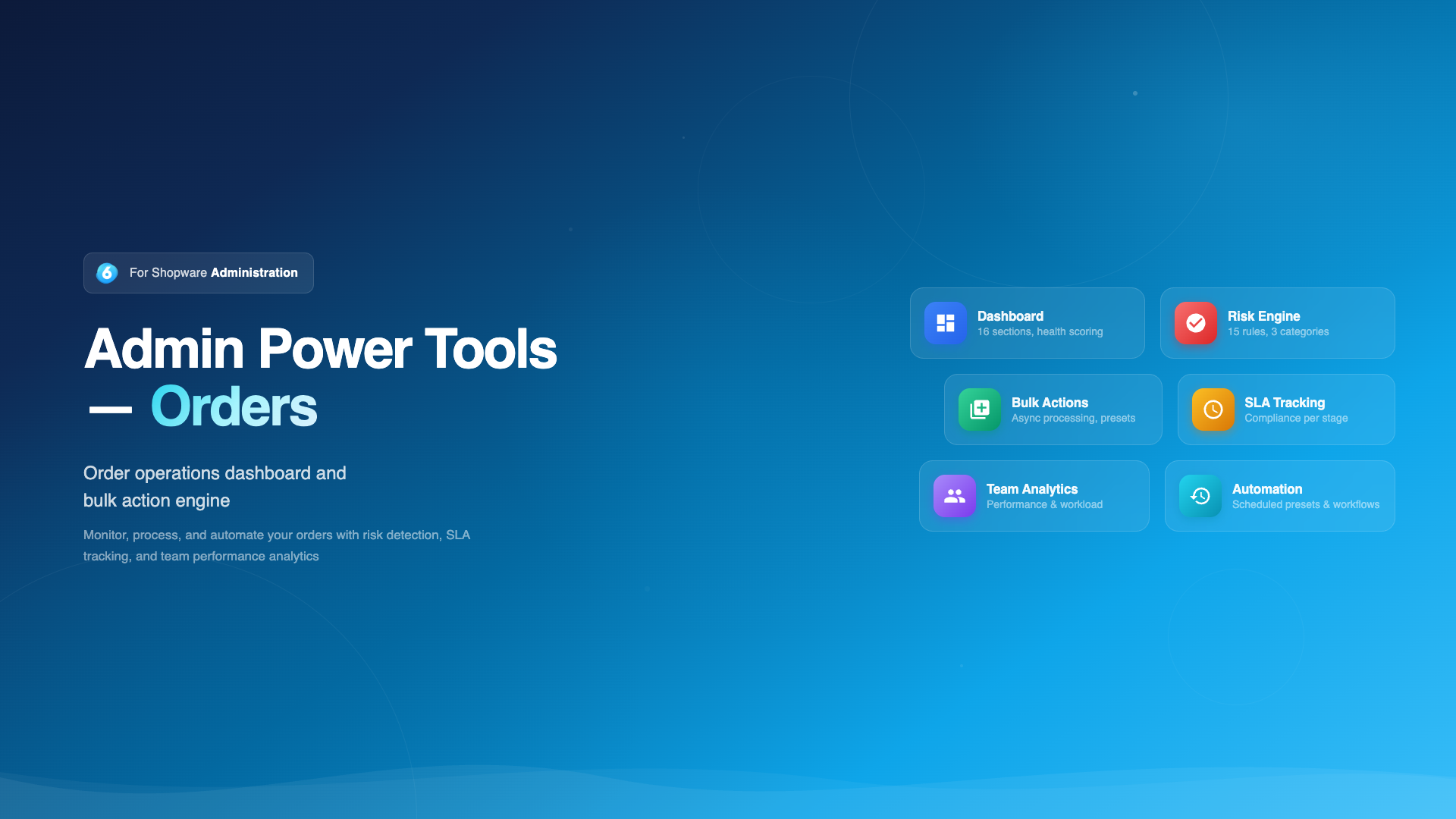This screenshot has width=1456, height=819.
Task: Click 'bulk action engine' subtitle line
Action: click(x=156, y=500)
